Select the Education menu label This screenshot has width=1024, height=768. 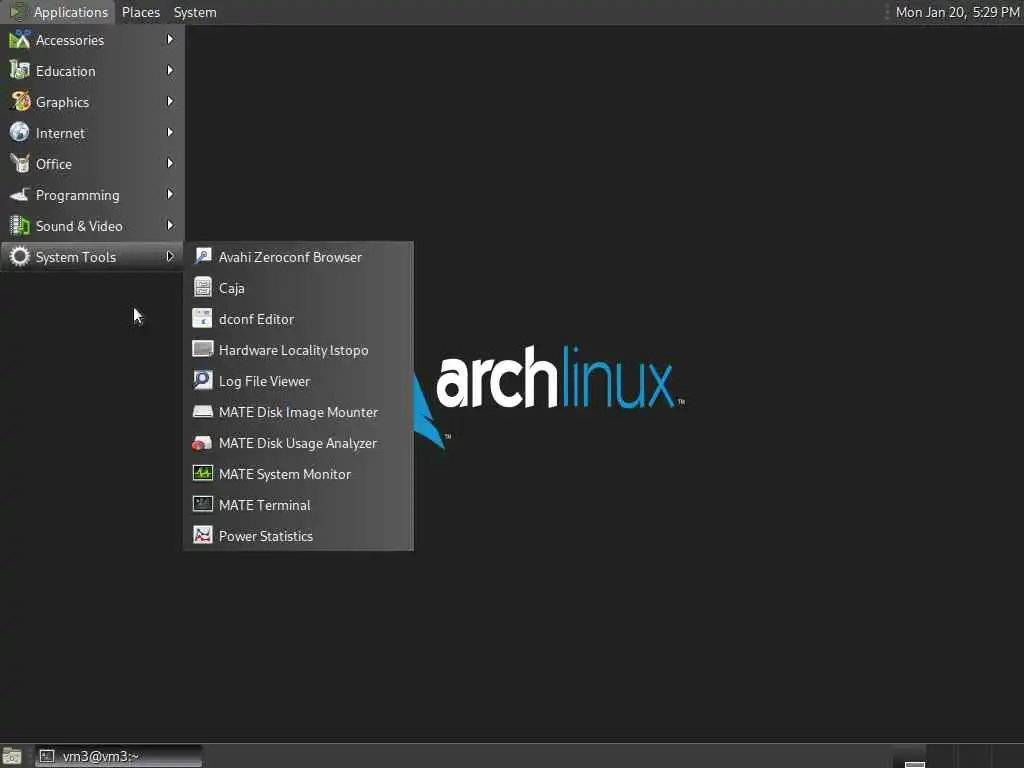coord(65,71)
